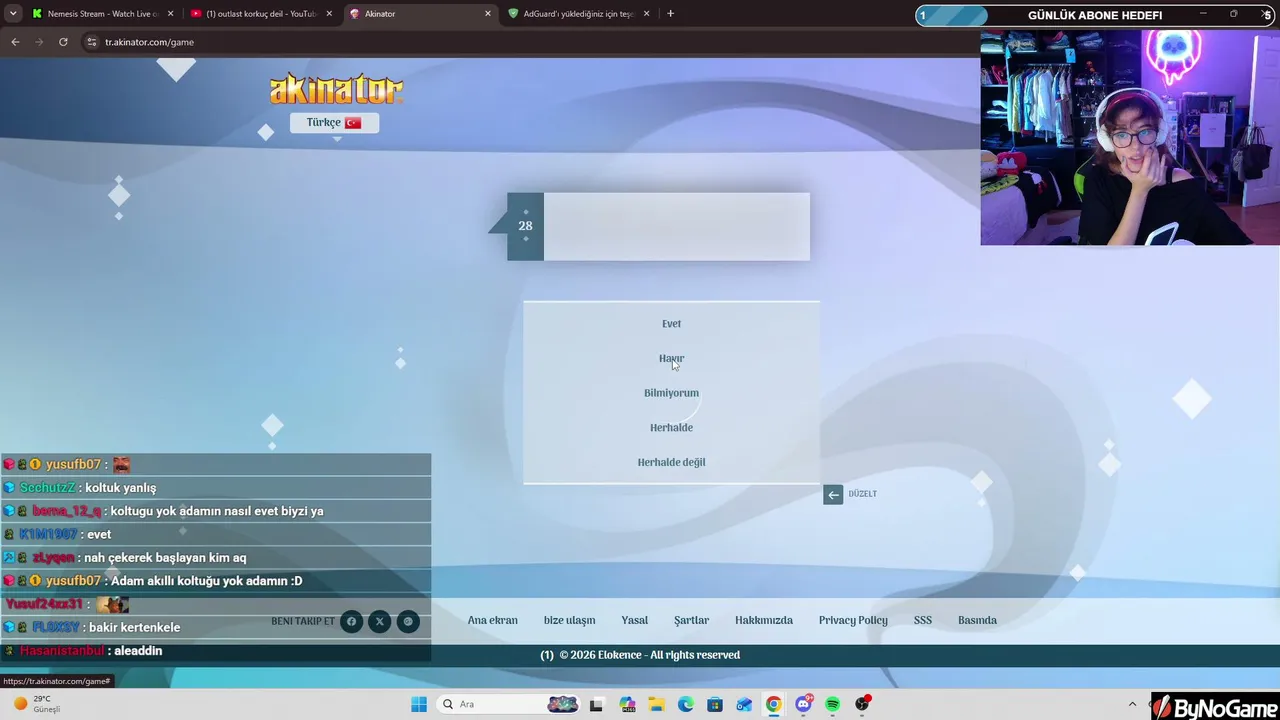Click the taskbar Ara search box

point(508,704)
